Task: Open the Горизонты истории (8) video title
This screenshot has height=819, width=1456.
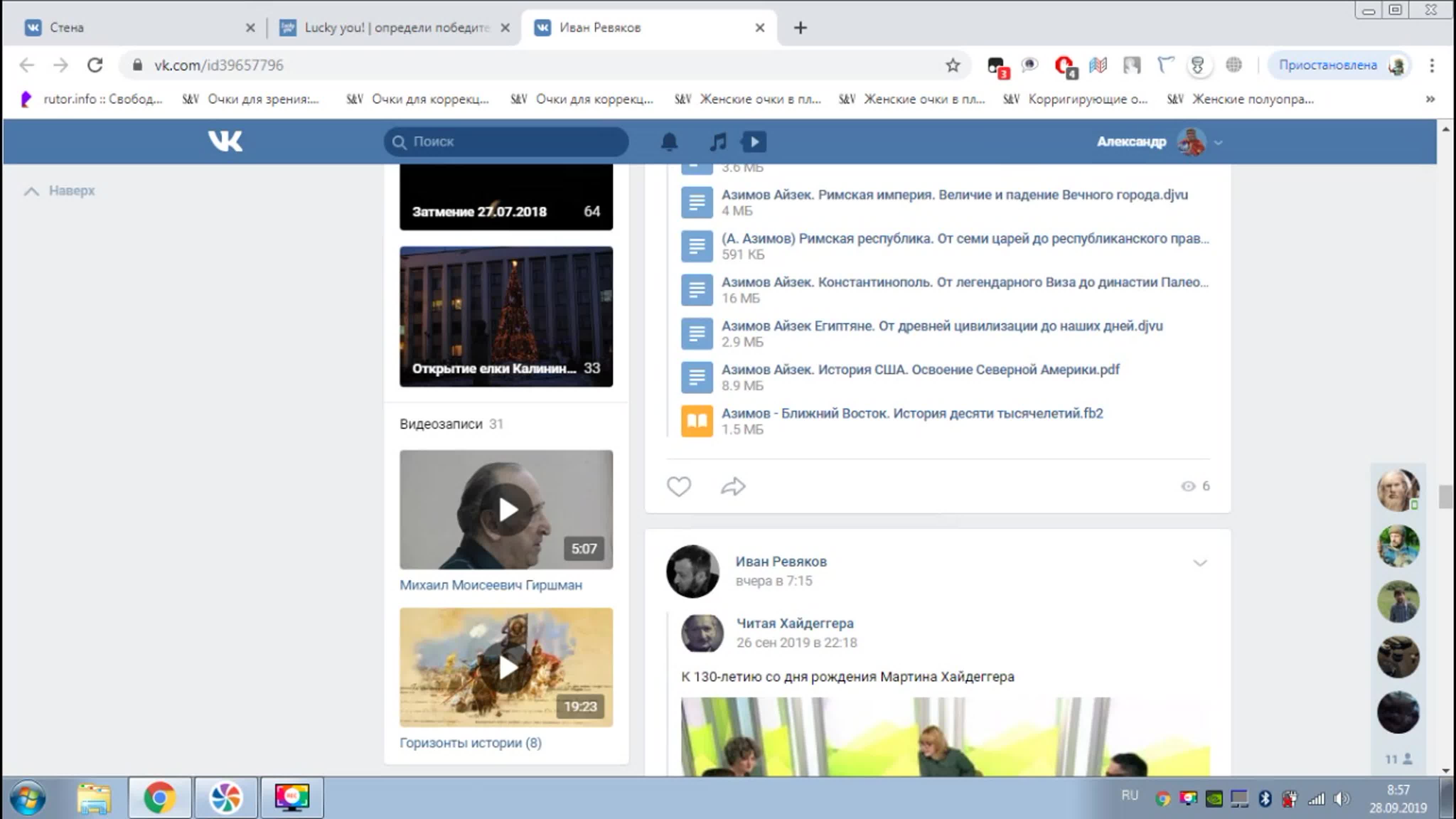Action: click(470, 743)
